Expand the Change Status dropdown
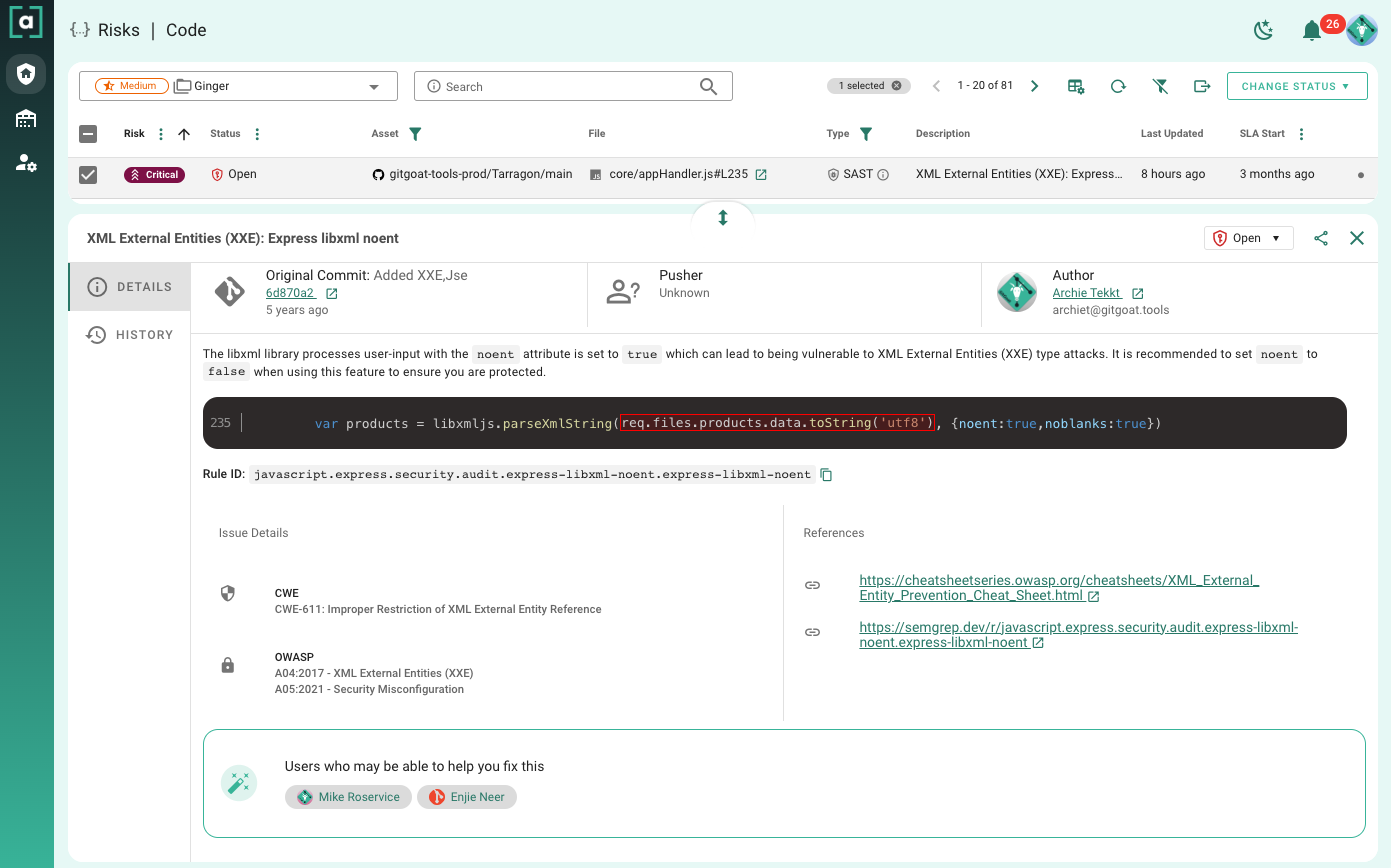This screenshot has width=1391, height=868. 1296,86
